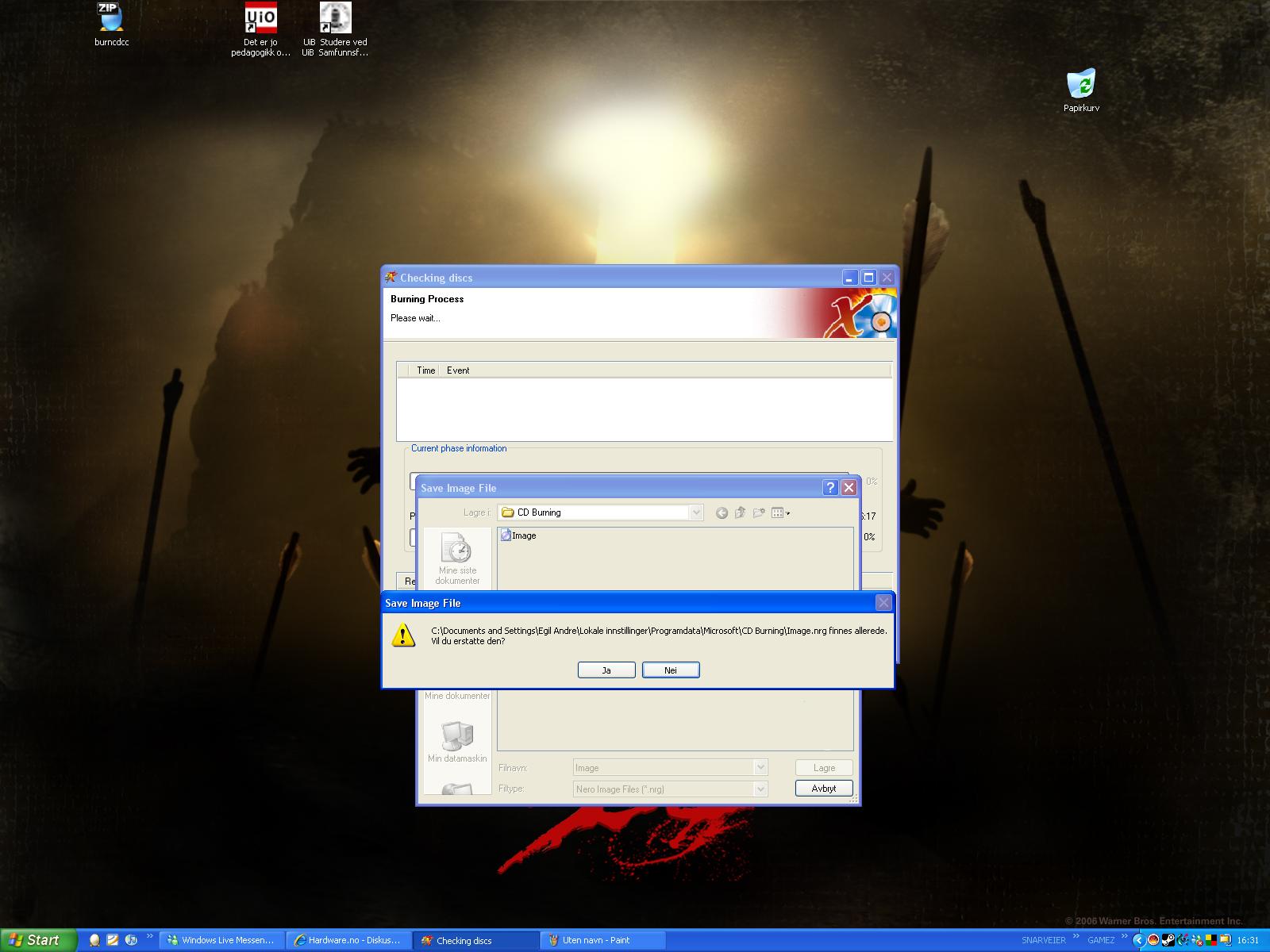Click the network computers tray icon
1270x952 pixels.
click(1226, 940)
